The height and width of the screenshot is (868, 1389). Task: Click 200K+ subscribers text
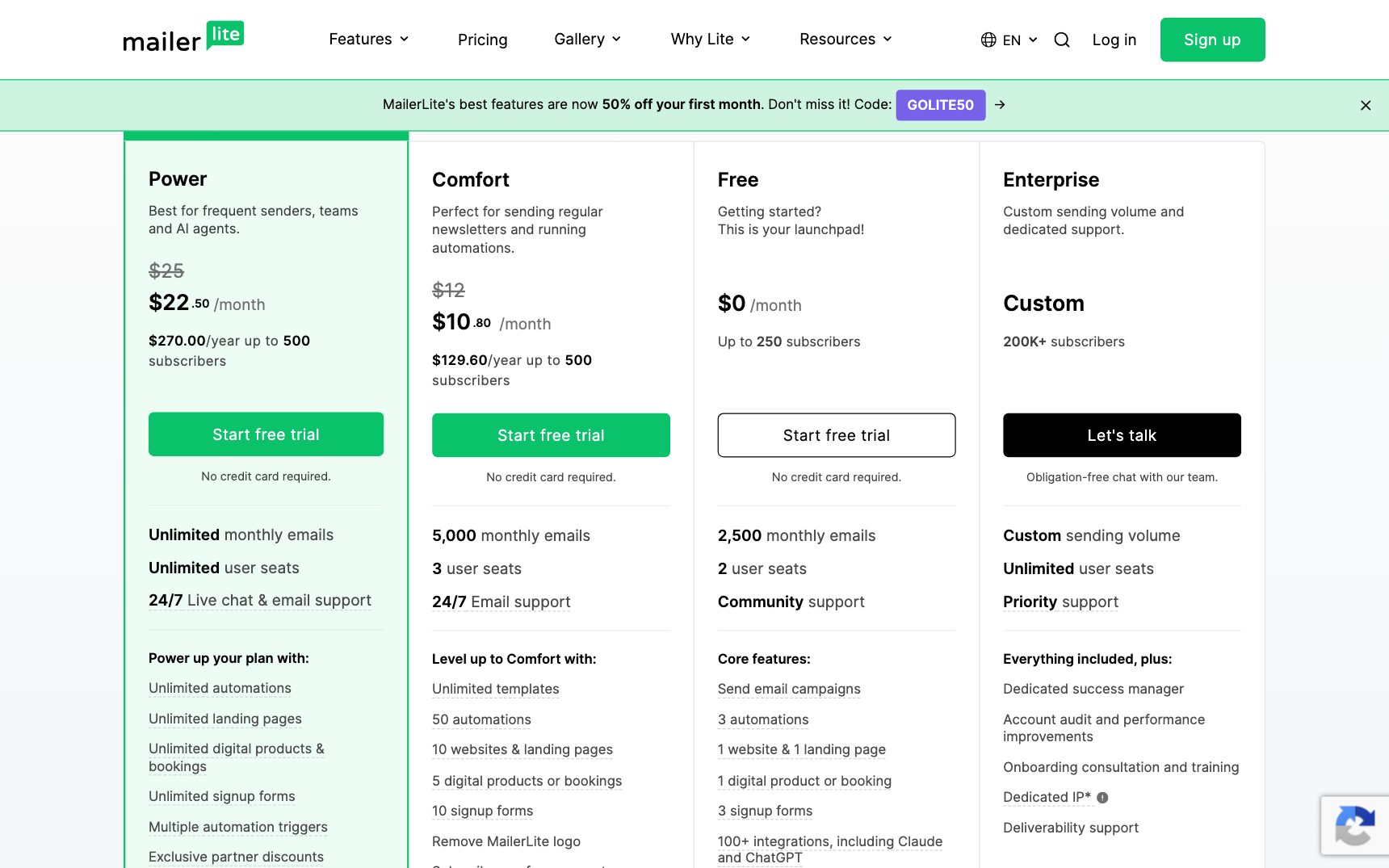[1064, 342]
